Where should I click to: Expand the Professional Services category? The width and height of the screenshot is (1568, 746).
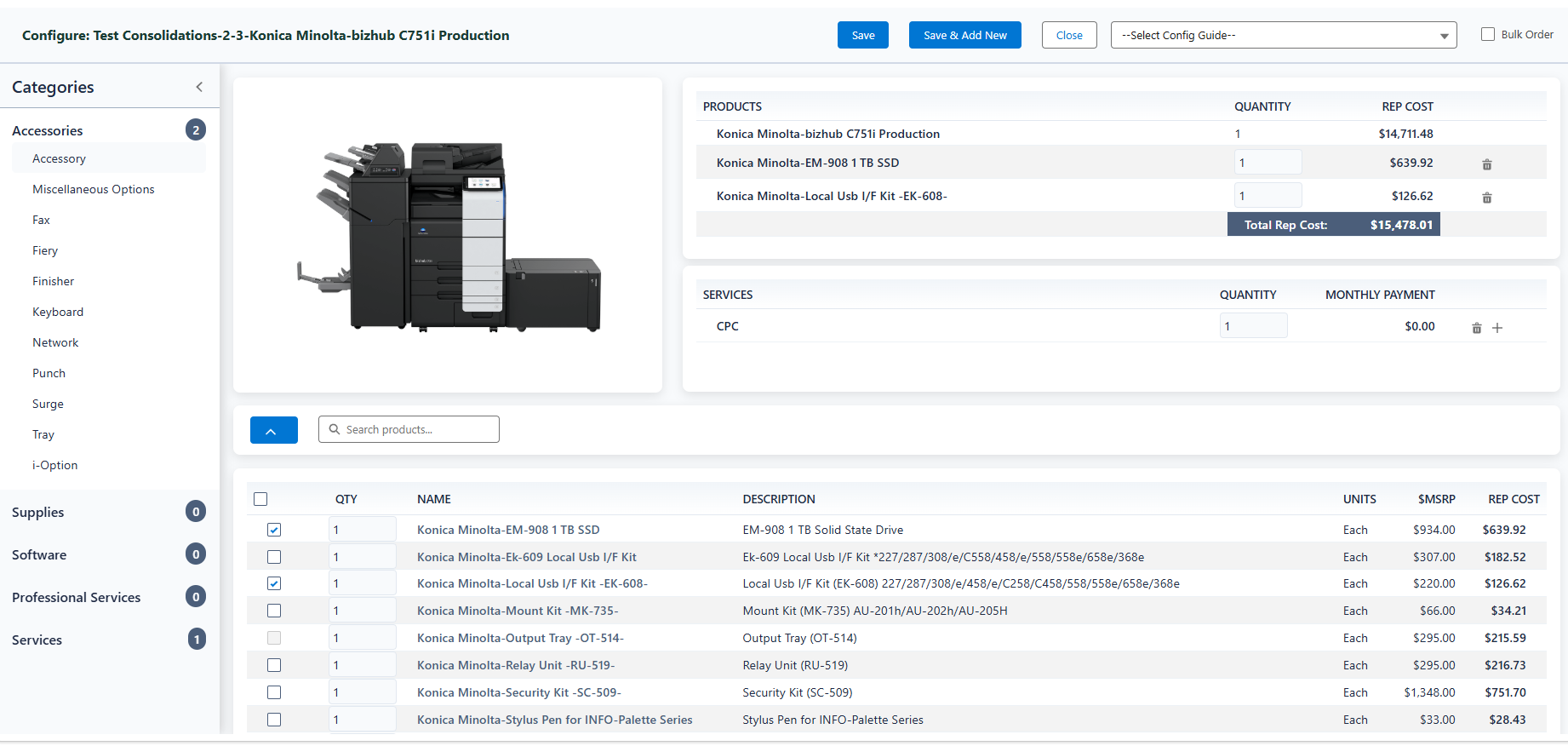(77, 597)
